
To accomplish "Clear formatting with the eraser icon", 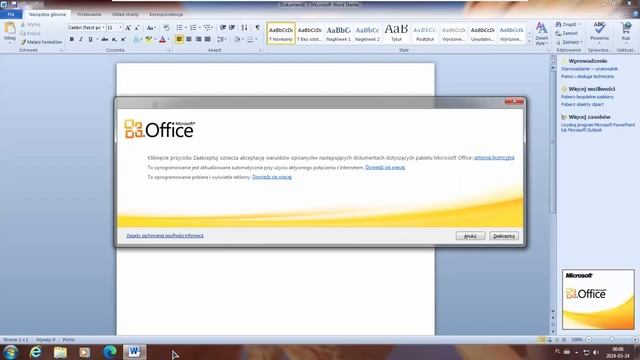I will pos(166,27).
